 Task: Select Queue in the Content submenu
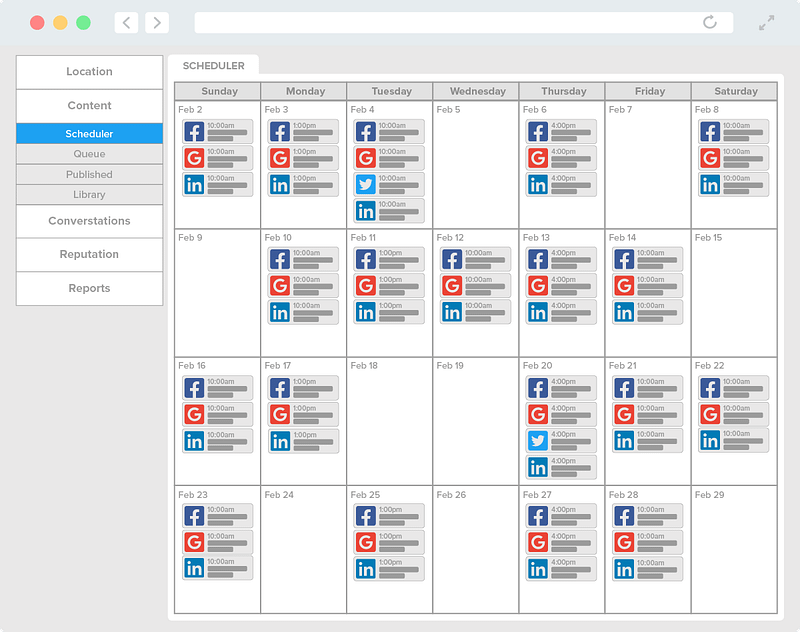[89, 154]
